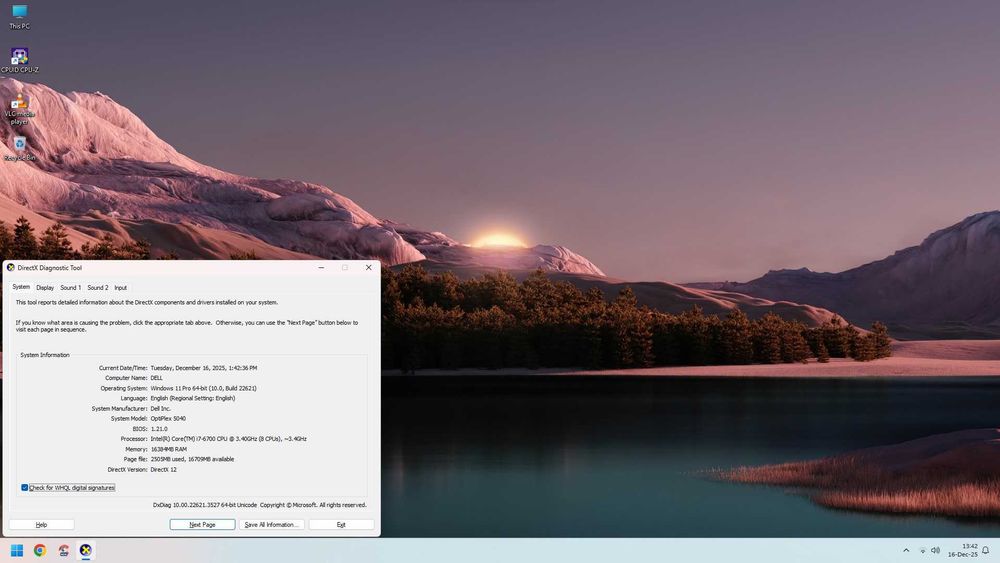Click the Next Page button
Screen dimensions: 1000x563
(202, 525)
